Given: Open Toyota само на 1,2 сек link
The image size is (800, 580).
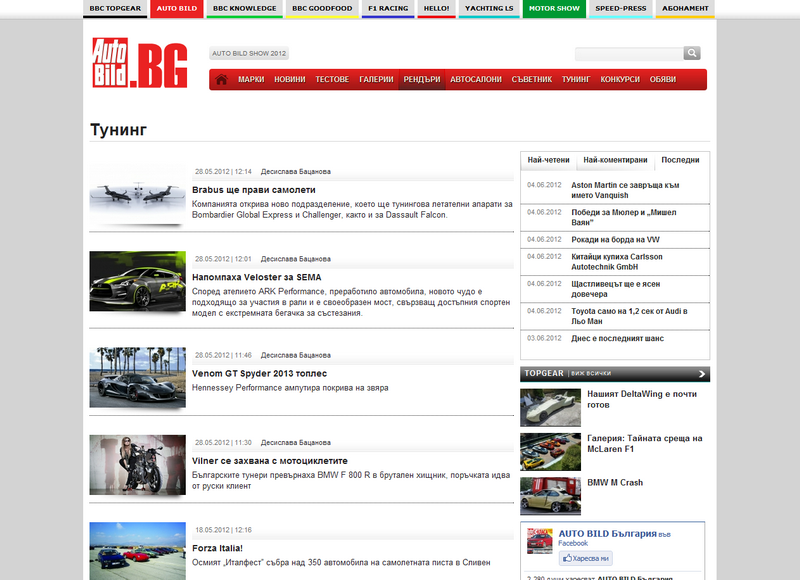Looking at the screenshot, I should (x=629, y=316).
